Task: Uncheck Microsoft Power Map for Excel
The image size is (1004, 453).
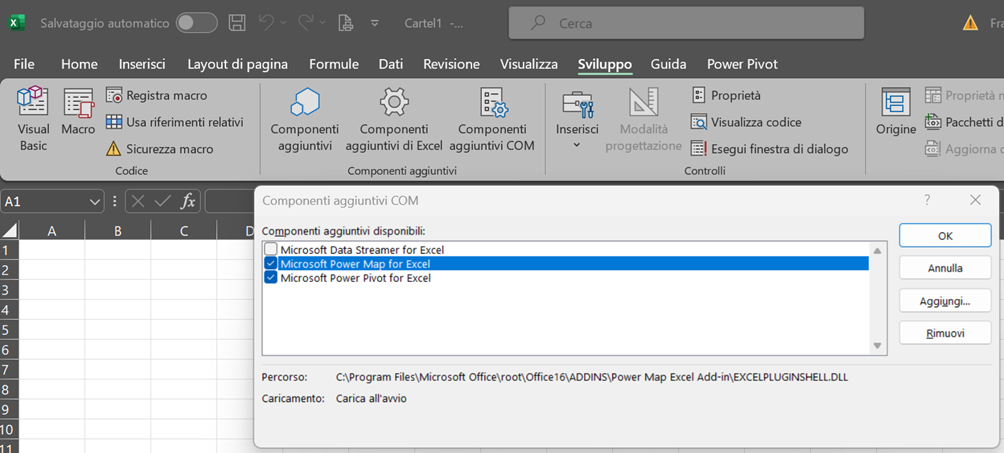Action: pyautogui.click(x=271, y=264)
